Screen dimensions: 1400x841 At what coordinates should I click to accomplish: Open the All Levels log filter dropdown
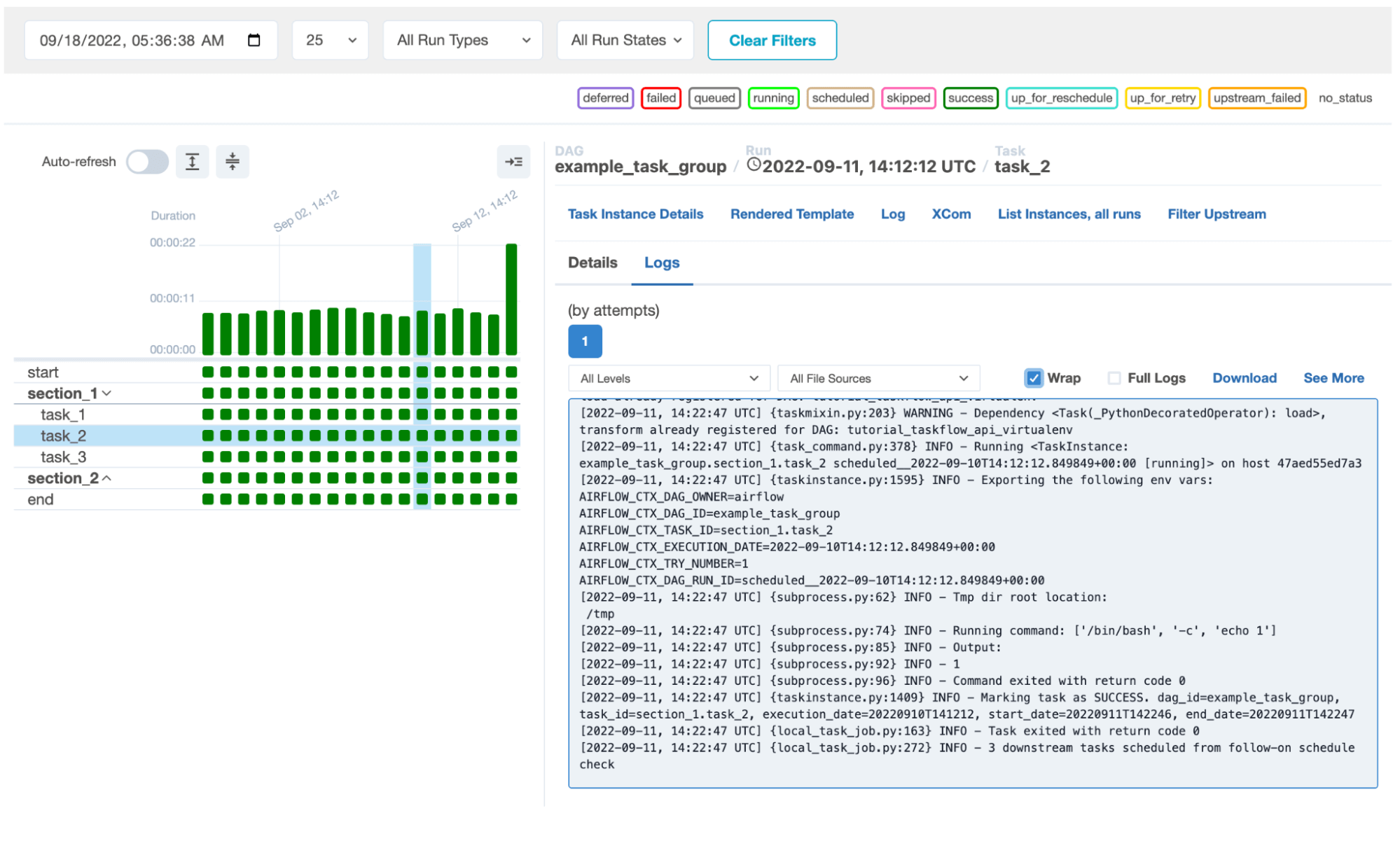668,378
